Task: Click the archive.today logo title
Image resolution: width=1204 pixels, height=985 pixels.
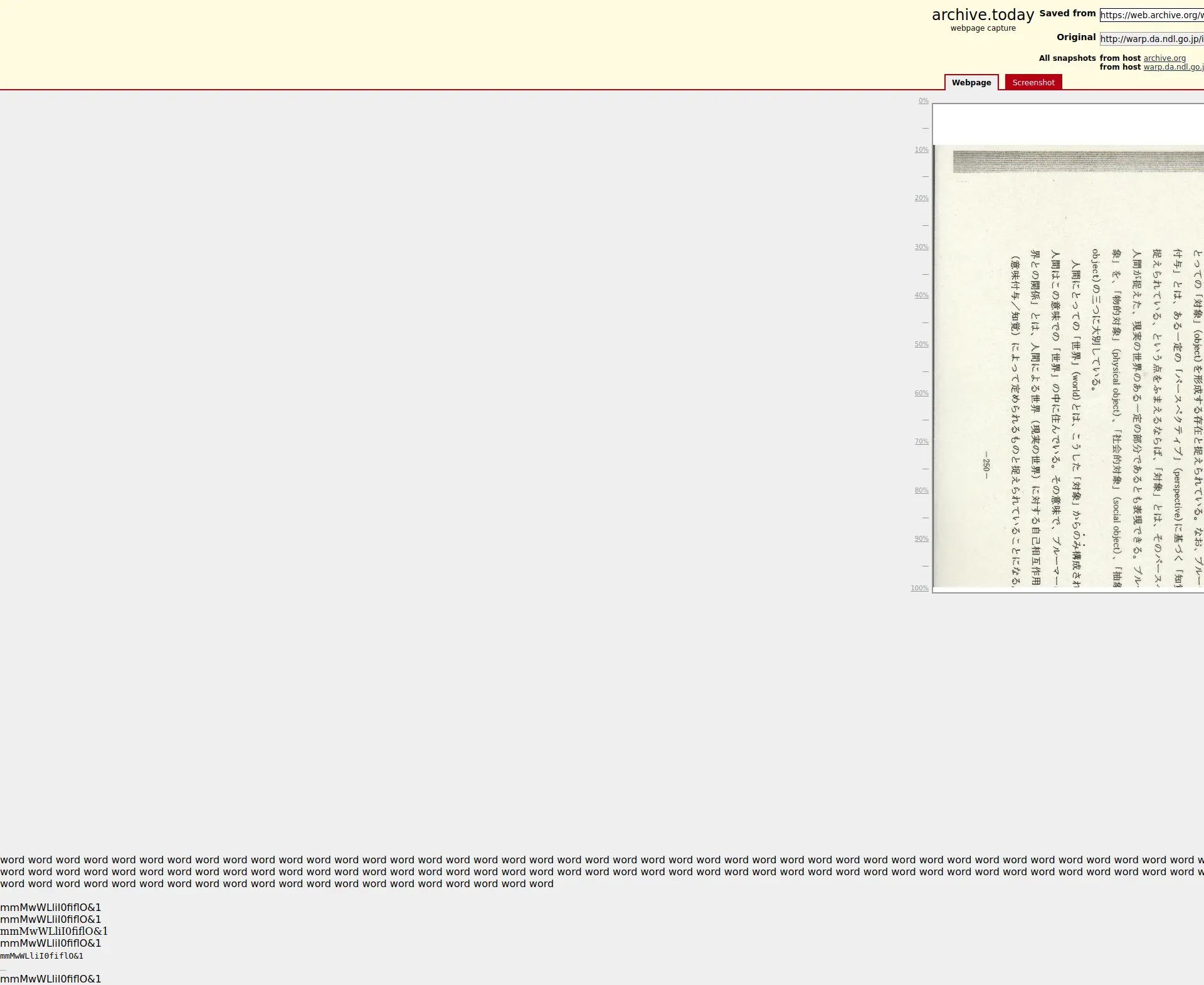Action: click(x=982, y=15)
